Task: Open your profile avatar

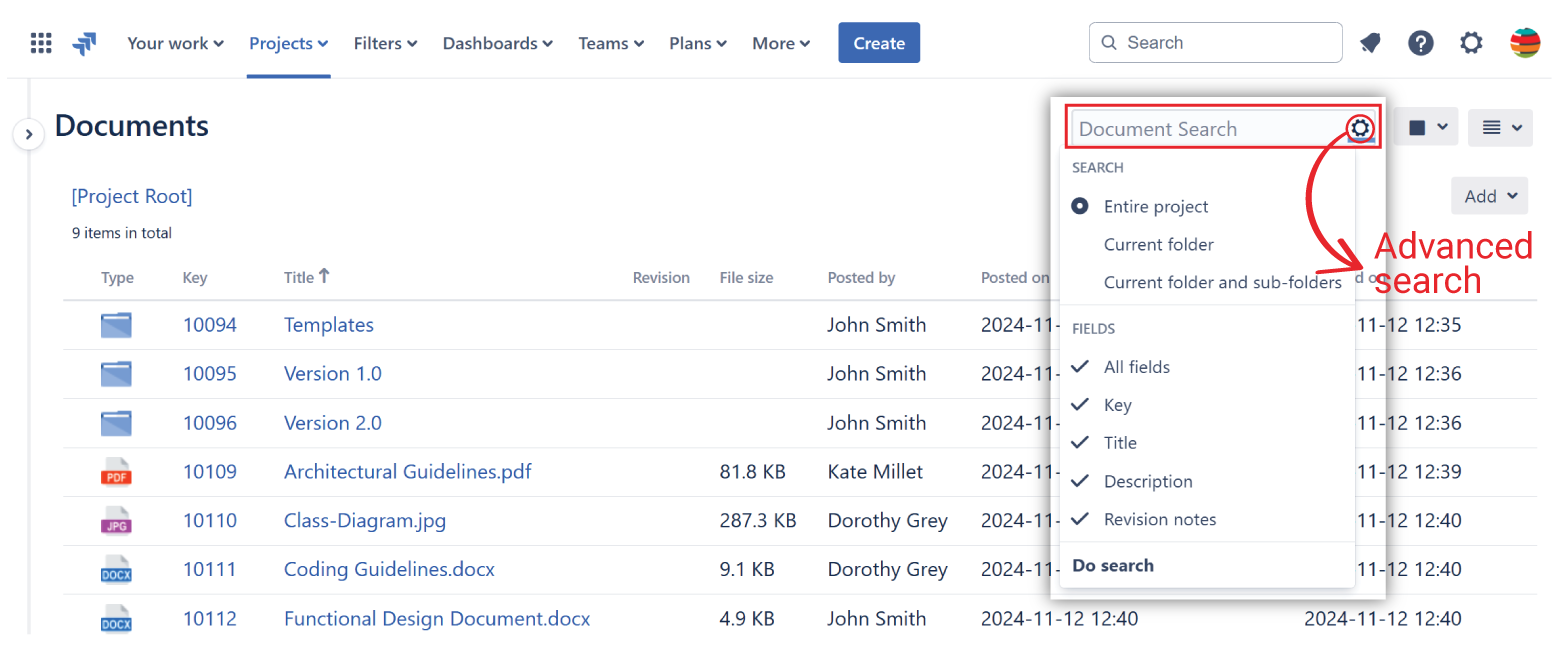Action: 1524,42
